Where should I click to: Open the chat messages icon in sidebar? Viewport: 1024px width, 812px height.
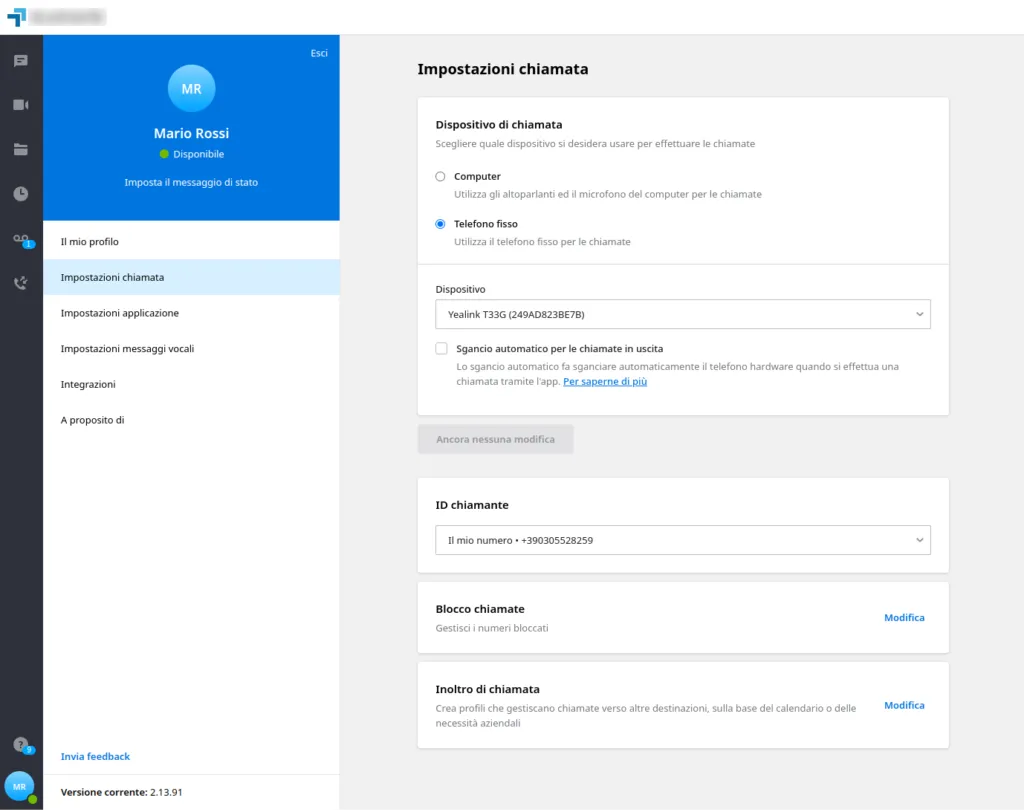21,61
